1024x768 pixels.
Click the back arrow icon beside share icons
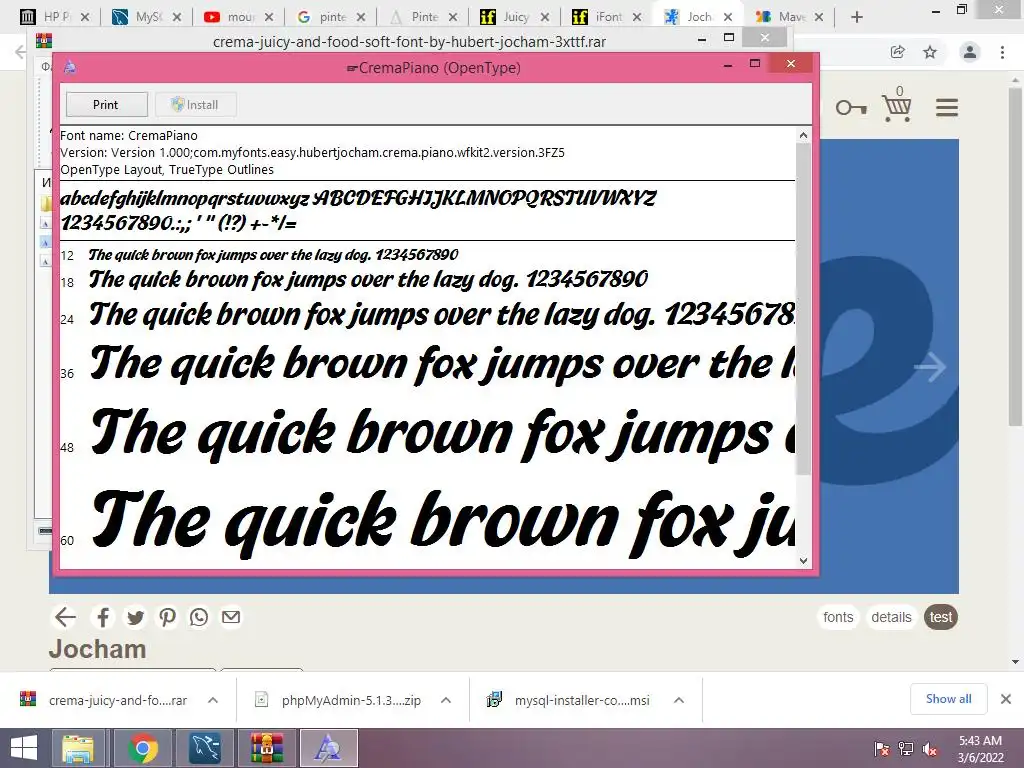pyautogui.click(x=65, y=617)
